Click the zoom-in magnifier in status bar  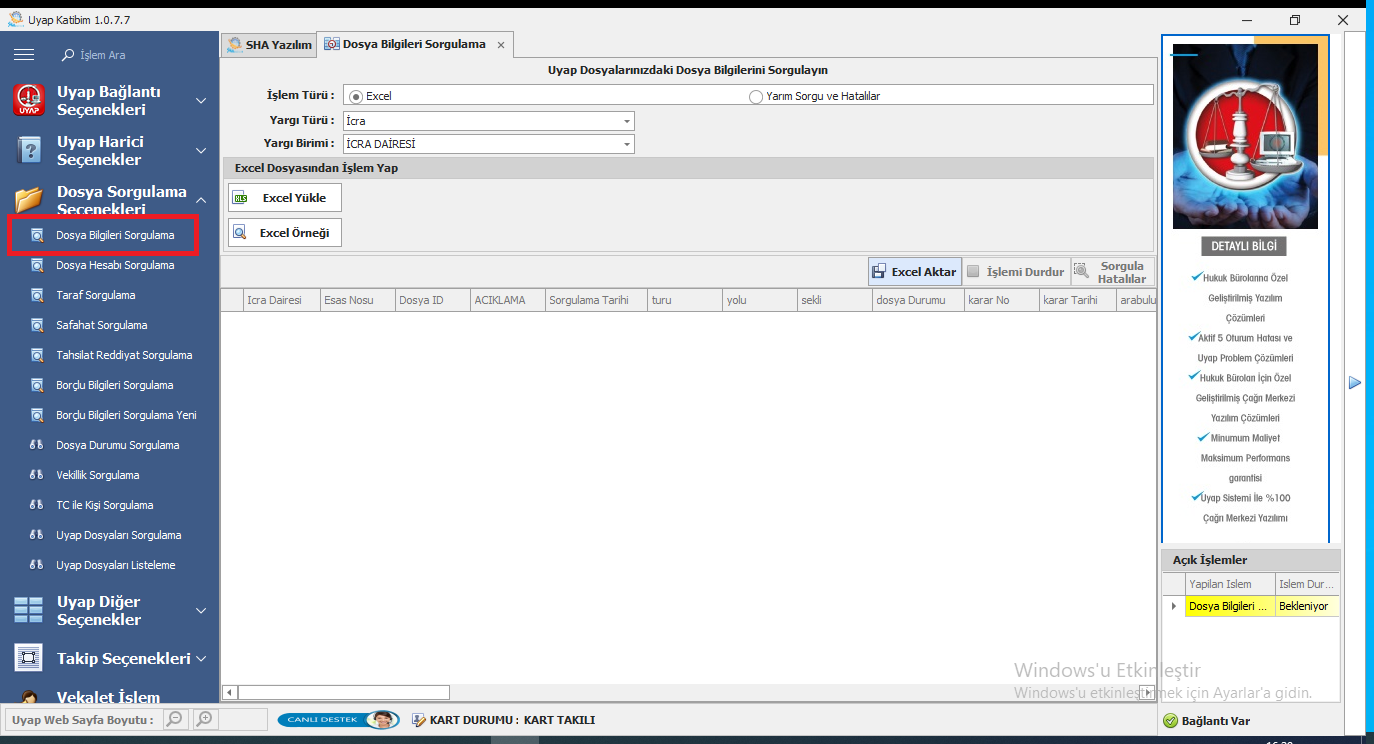[x=204, y=719]
